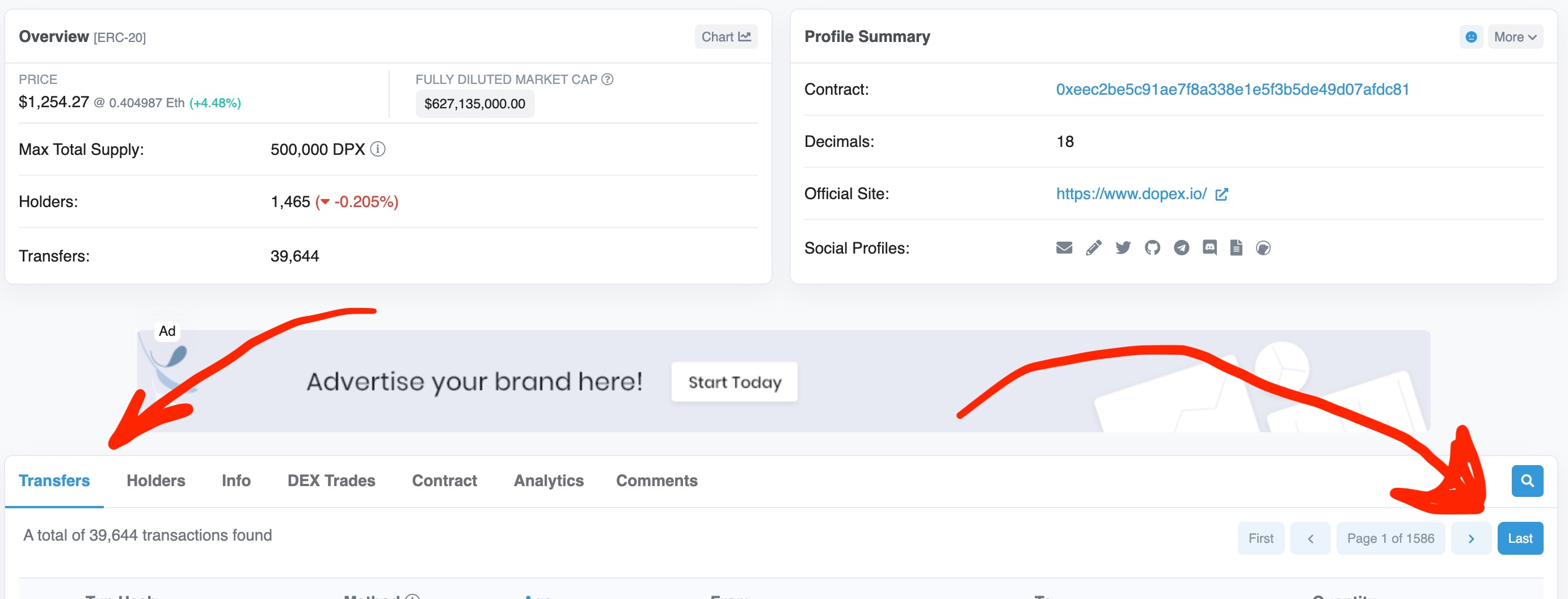
Task: Open the Telegram profile icon
Action: coord(1181,248)
